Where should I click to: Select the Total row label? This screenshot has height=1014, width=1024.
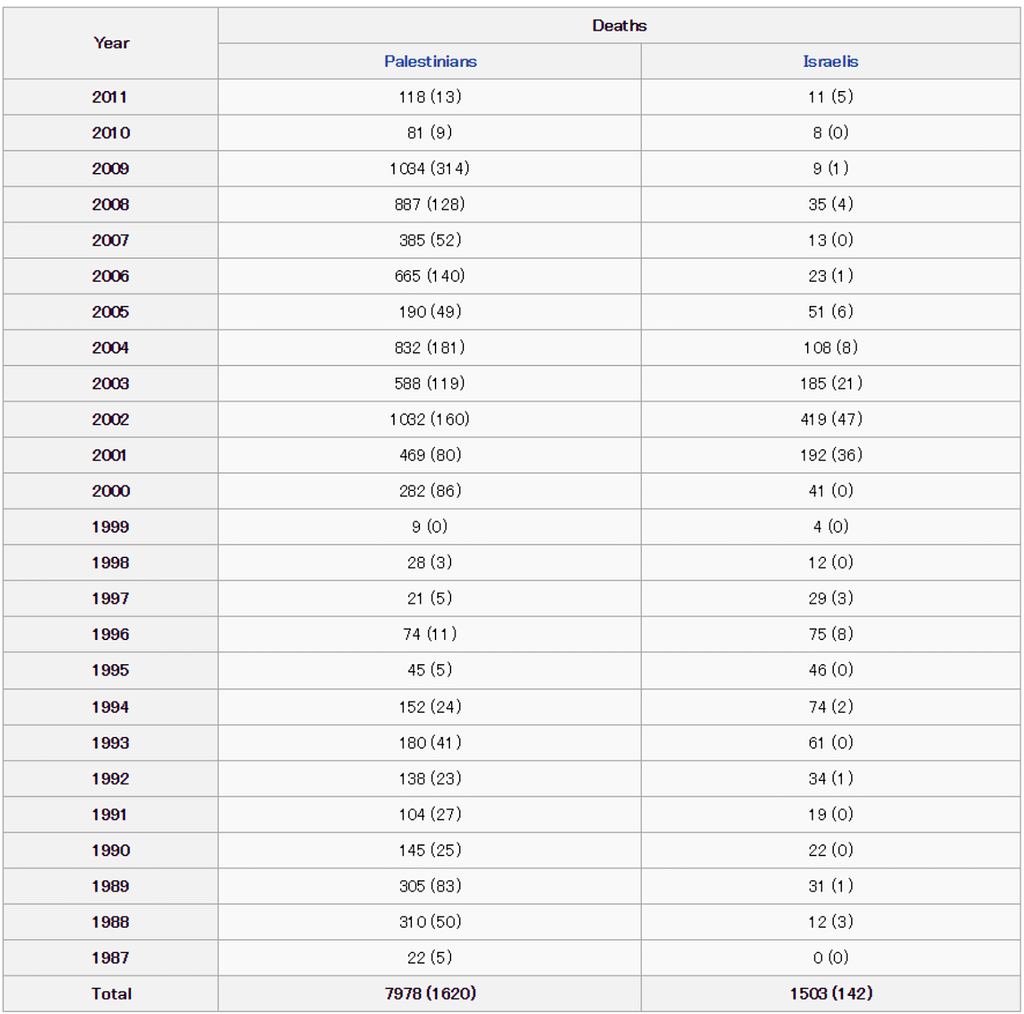tap(110, 993)
